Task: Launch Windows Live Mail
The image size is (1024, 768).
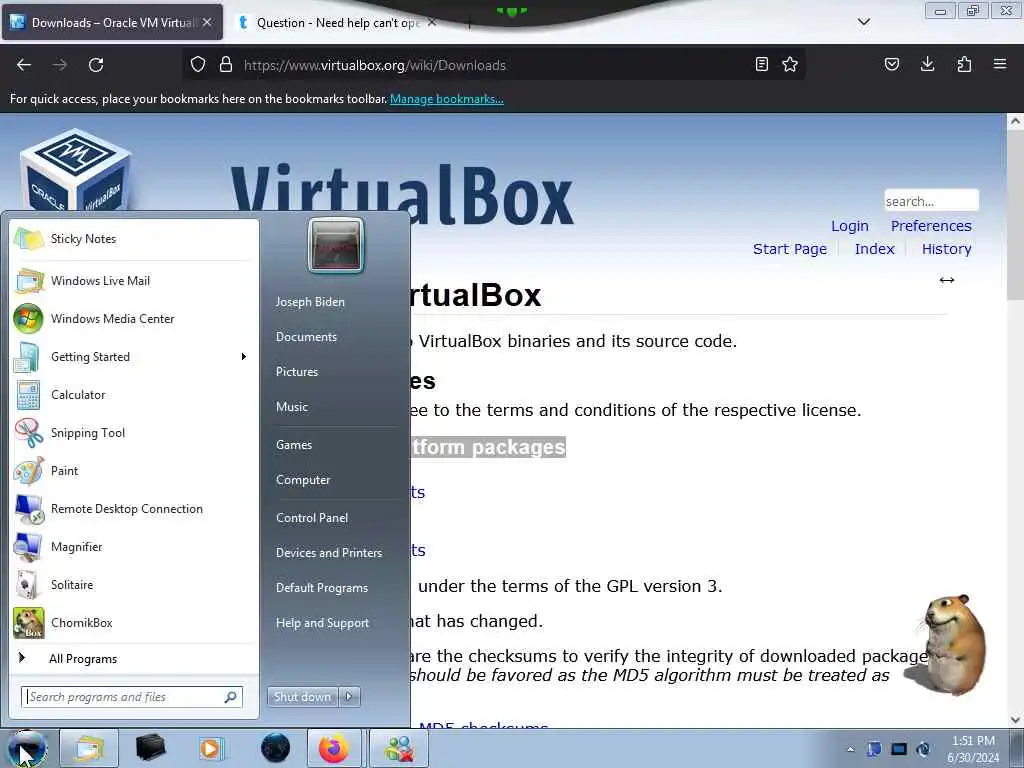Action: (x=134, y=281)
